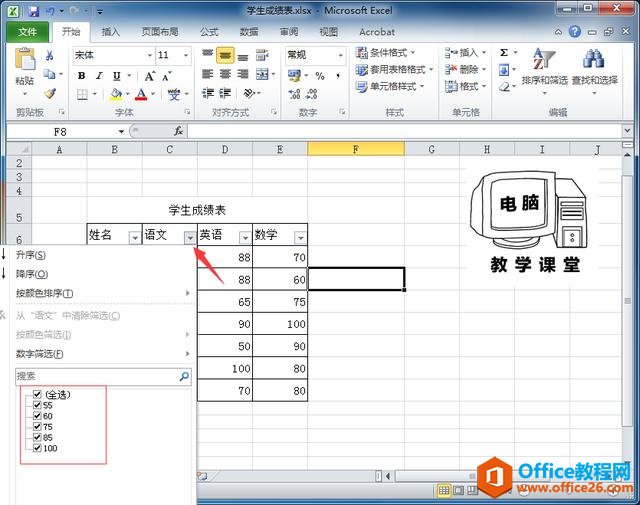Open the number format 常规 dropdown
This screenshot has height=505, width=640.
click(x=340, y=55)
